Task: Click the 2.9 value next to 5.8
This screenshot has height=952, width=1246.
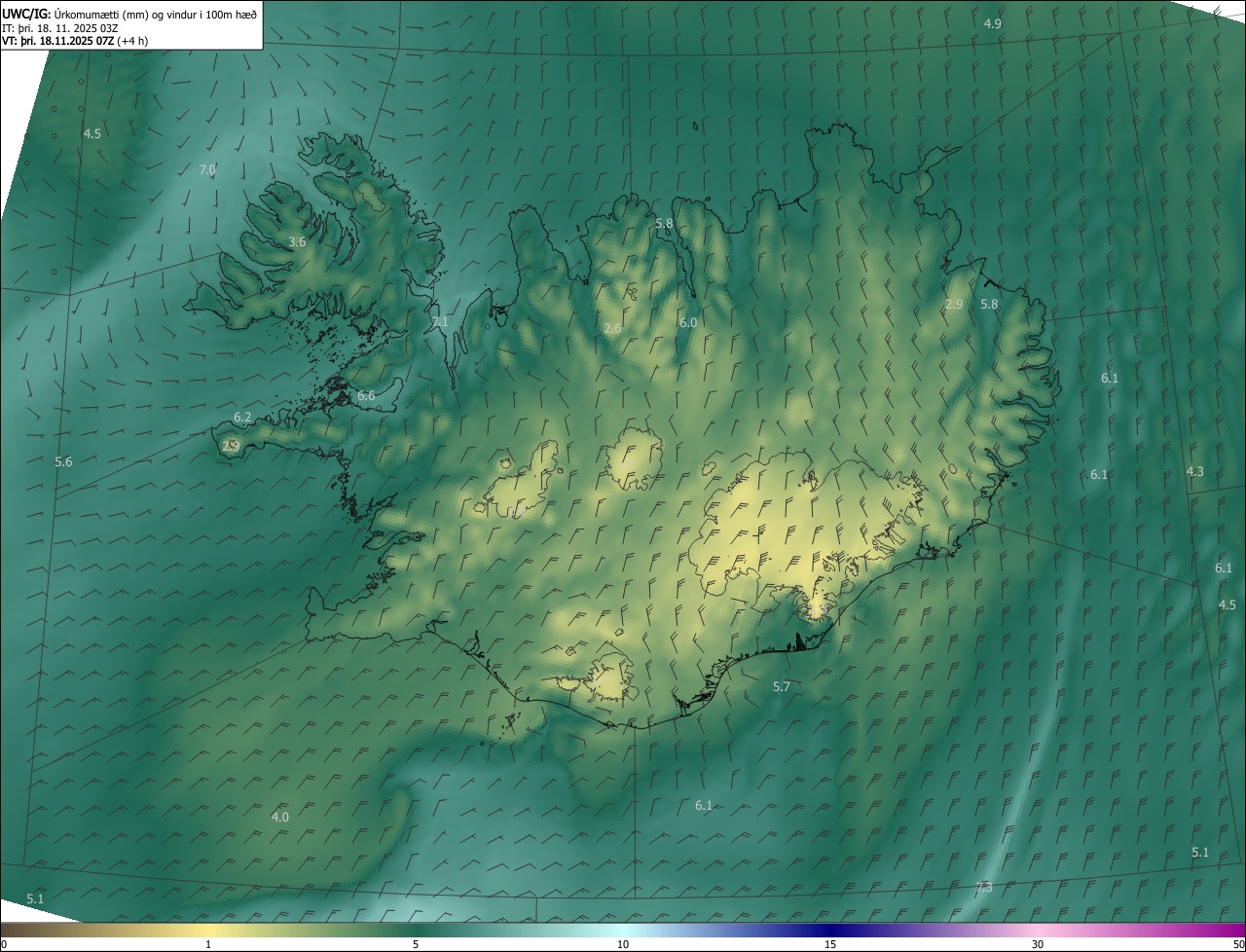Action: (x=954, y=304)
